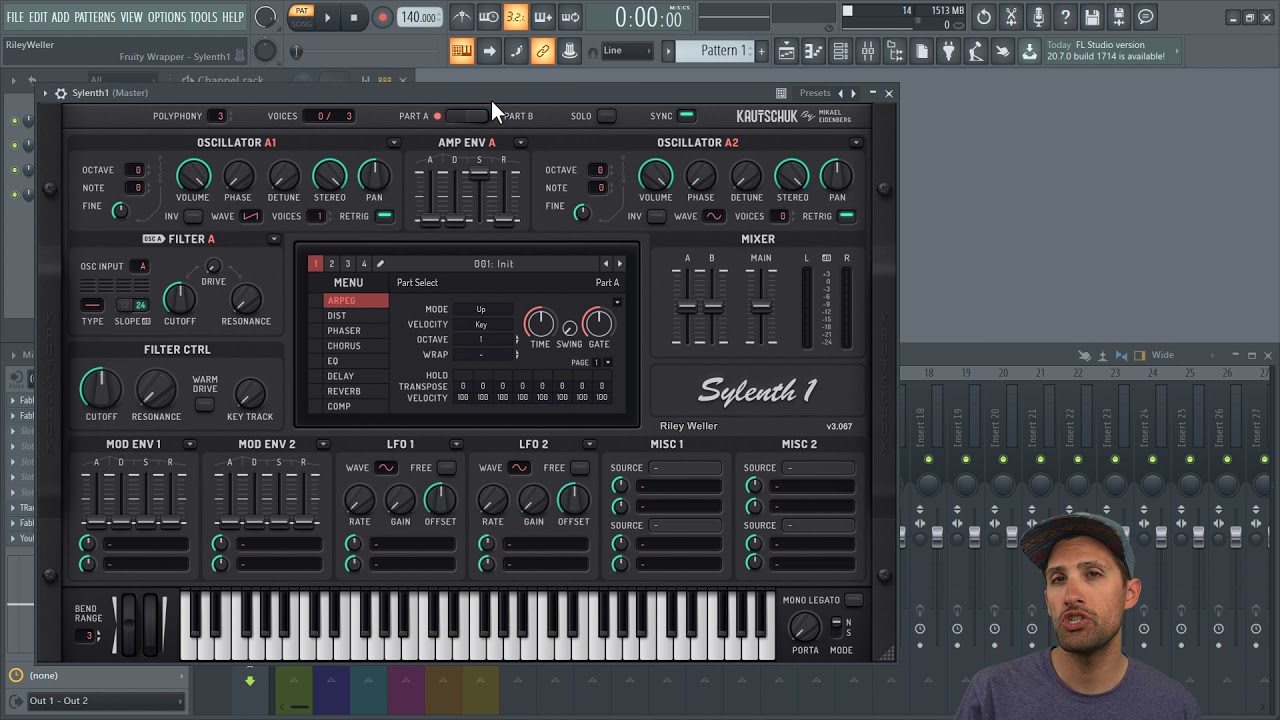Toggle the SYNC switch
Screen dimensions: 1280x720
(686, 116)
